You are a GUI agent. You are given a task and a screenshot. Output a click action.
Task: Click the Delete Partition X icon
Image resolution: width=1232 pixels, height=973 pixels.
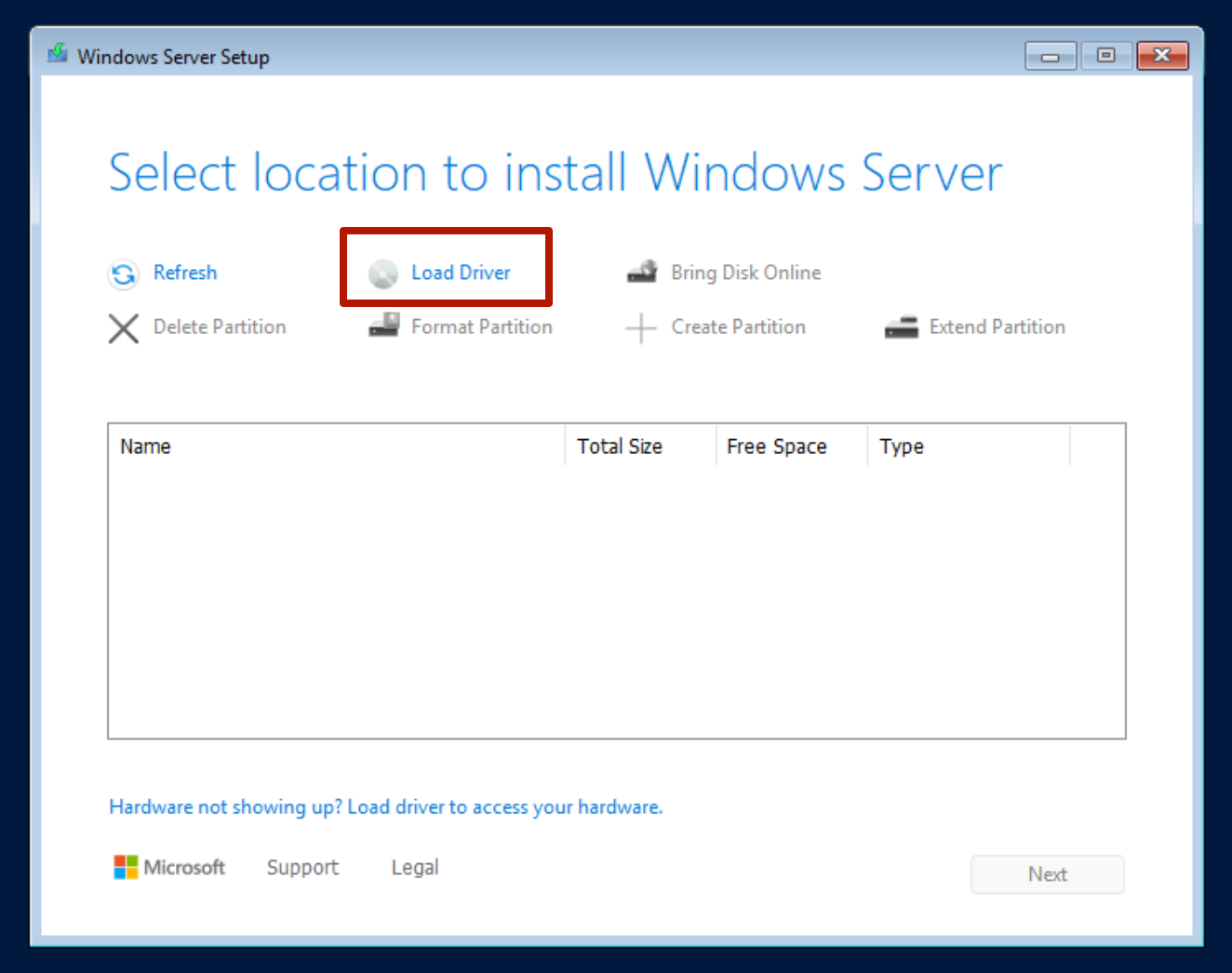click(123, 327)
